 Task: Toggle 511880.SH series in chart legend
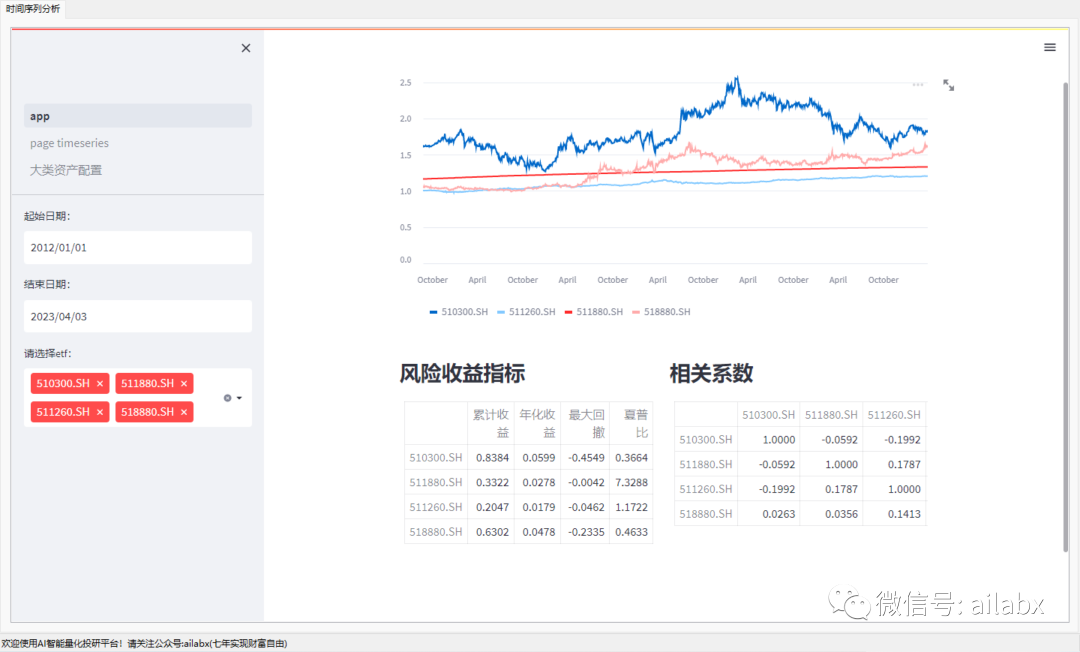[593, 312]
